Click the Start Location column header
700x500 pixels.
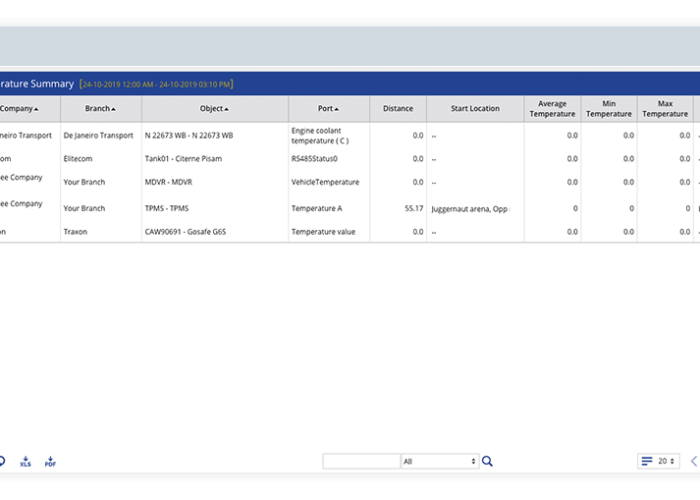tap(475, 108)
